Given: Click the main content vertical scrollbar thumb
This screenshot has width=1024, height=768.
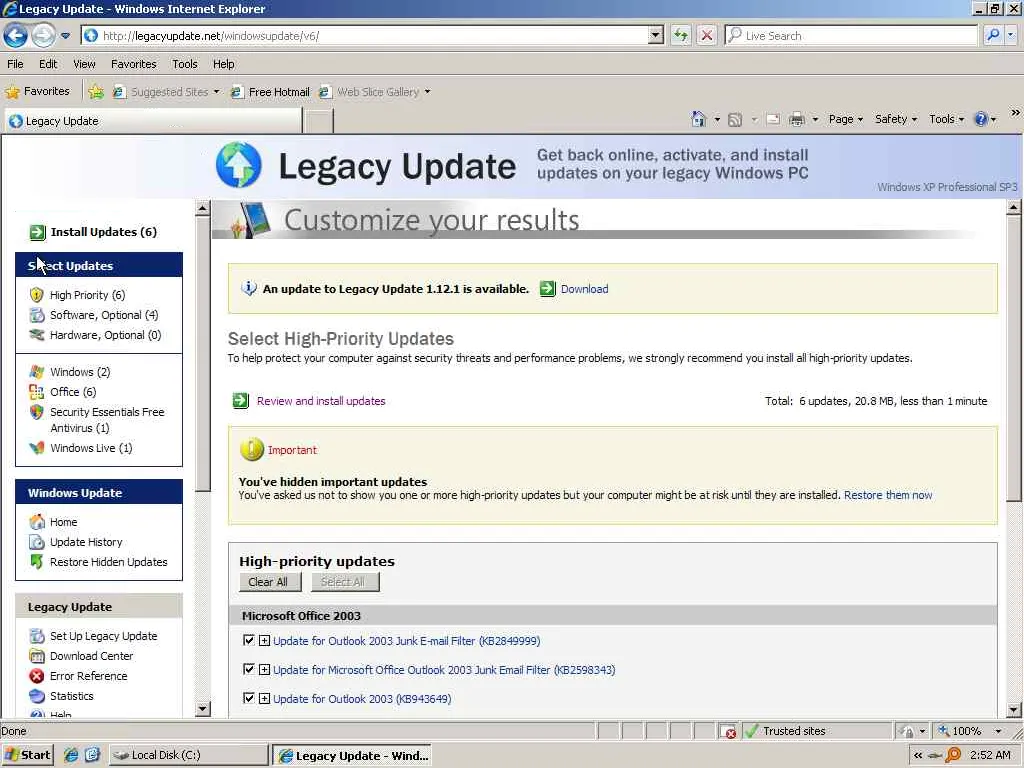Looking at the screenshot, I should [x=1014, y=359].
